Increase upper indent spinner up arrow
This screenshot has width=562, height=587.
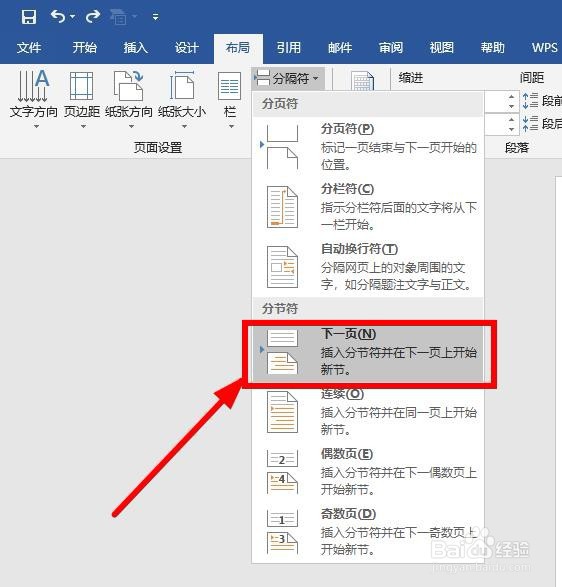511,96
